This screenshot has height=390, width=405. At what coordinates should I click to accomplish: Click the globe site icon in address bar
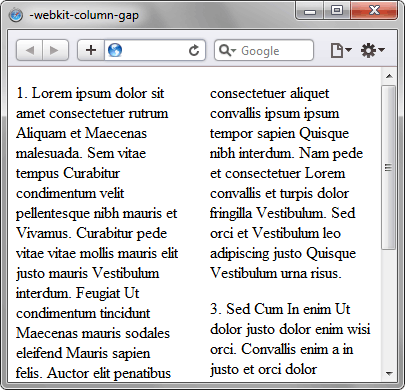(x=115, y=50)
